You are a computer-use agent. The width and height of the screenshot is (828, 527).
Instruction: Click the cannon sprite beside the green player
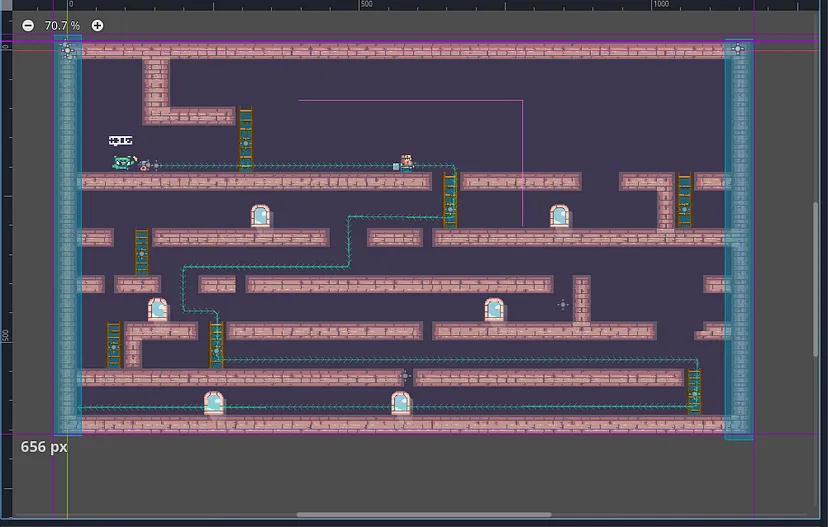click(144, 165)
